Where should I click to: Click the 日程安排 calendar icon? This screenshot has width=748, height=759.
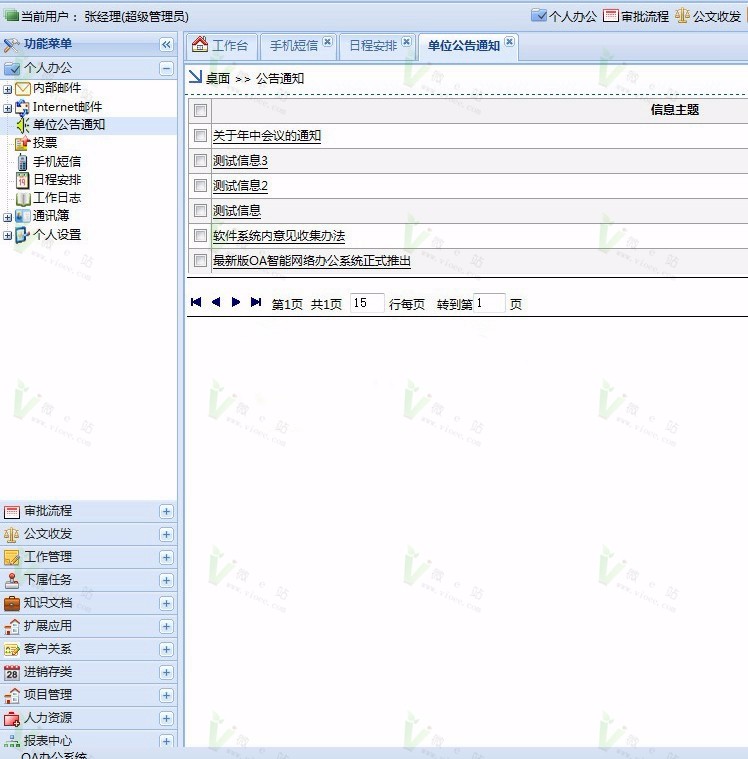point(22,180)
